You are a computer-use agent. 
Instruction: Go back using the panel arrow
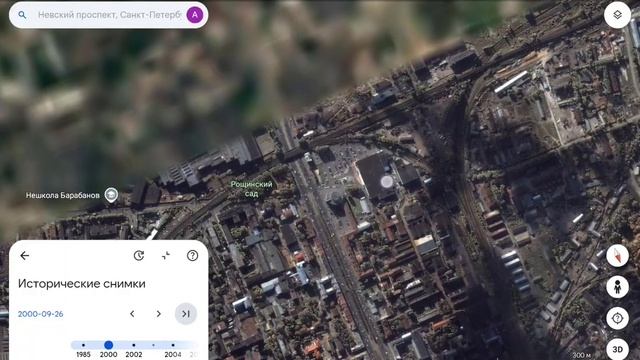click(24, 256)
